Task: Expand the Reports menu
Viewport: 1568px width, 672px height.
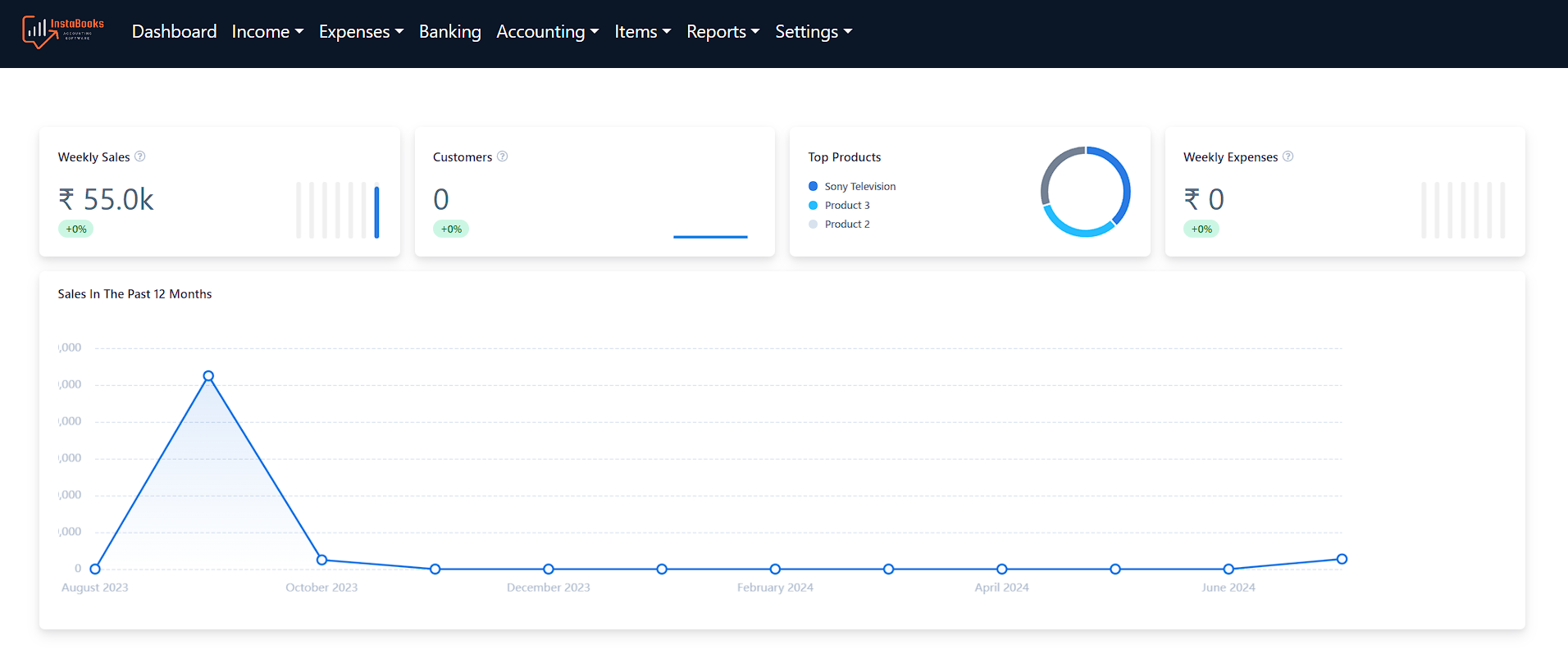Action: pos(722,32)
